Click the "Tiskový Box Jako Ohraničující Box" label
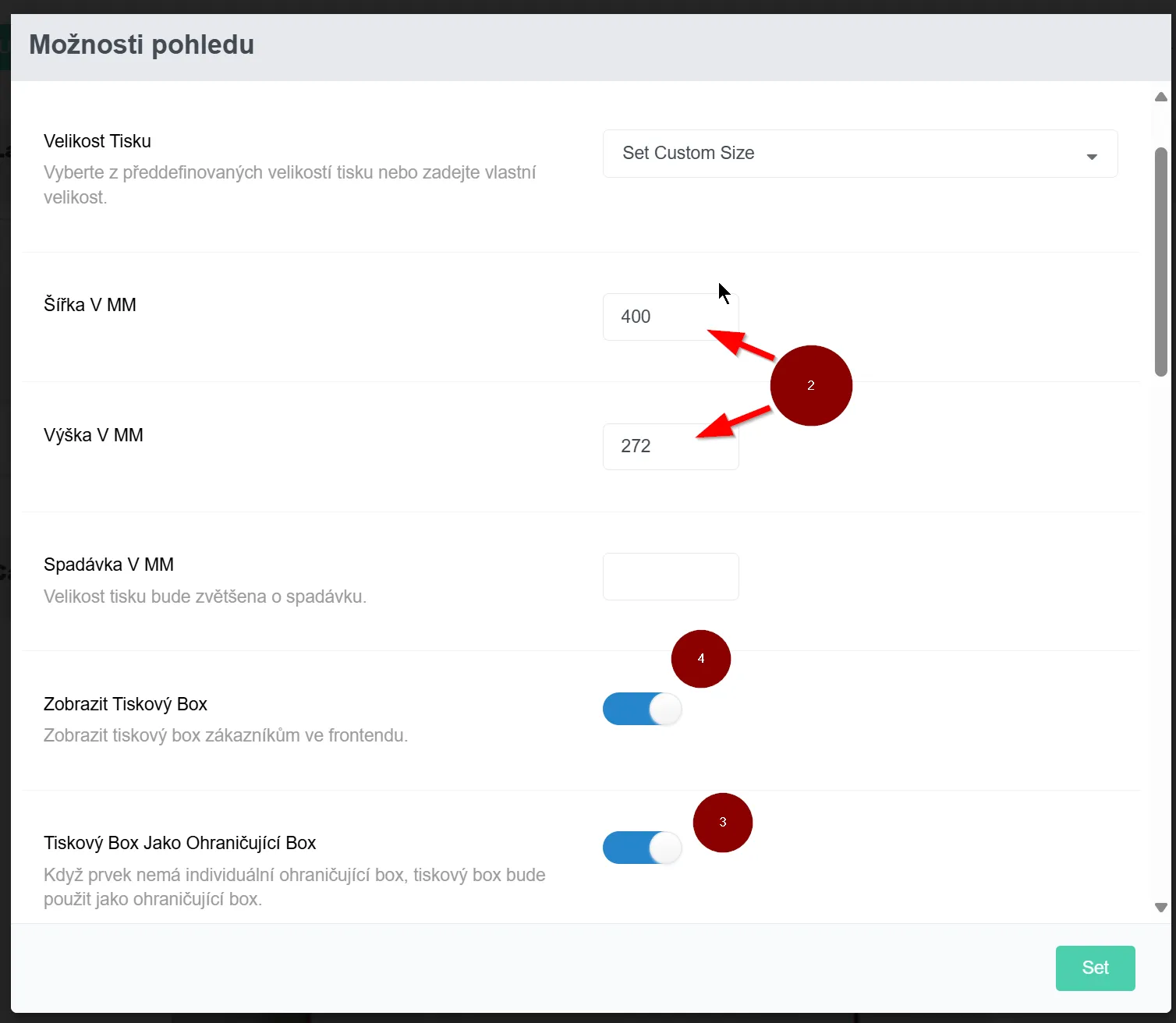This screenshot has height=1023, width=1176. click(180, 843)
